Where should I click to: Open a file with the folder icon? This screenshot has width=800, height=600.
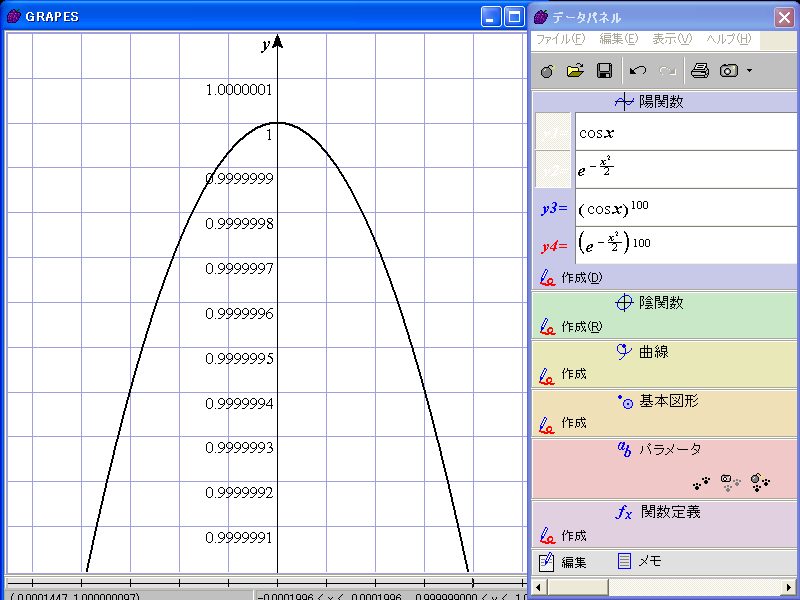click(x=575, y=71)
